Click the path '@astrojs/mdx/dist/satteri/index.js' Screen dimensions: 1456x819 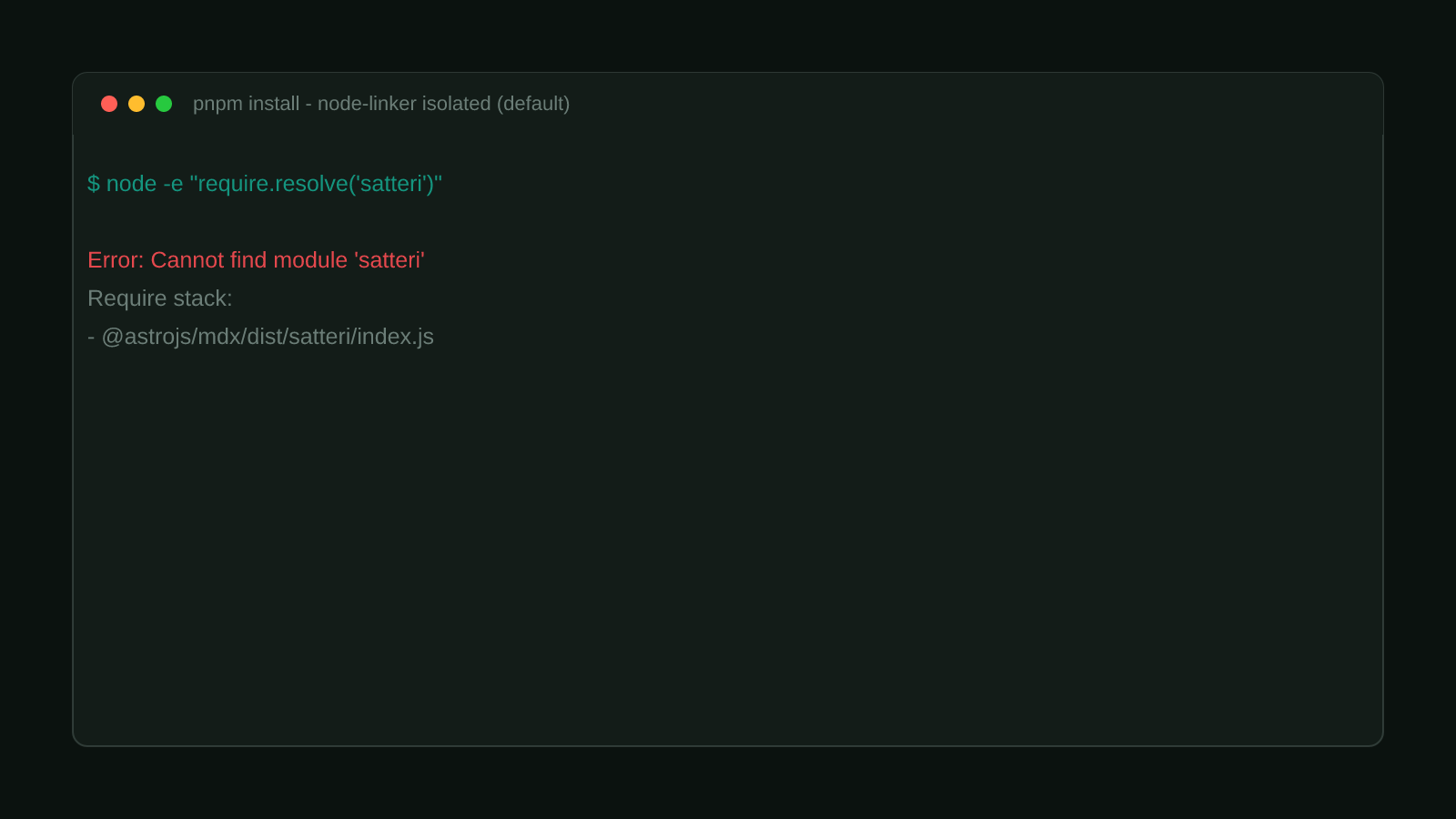point(268,337)
